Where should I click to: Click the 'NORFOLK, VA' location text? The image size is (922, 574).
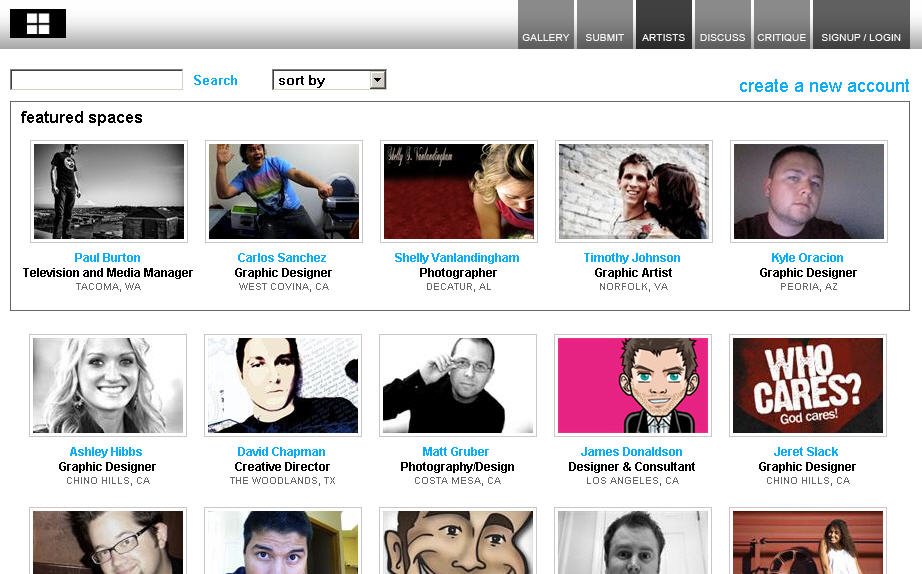(x=633, y=287)
